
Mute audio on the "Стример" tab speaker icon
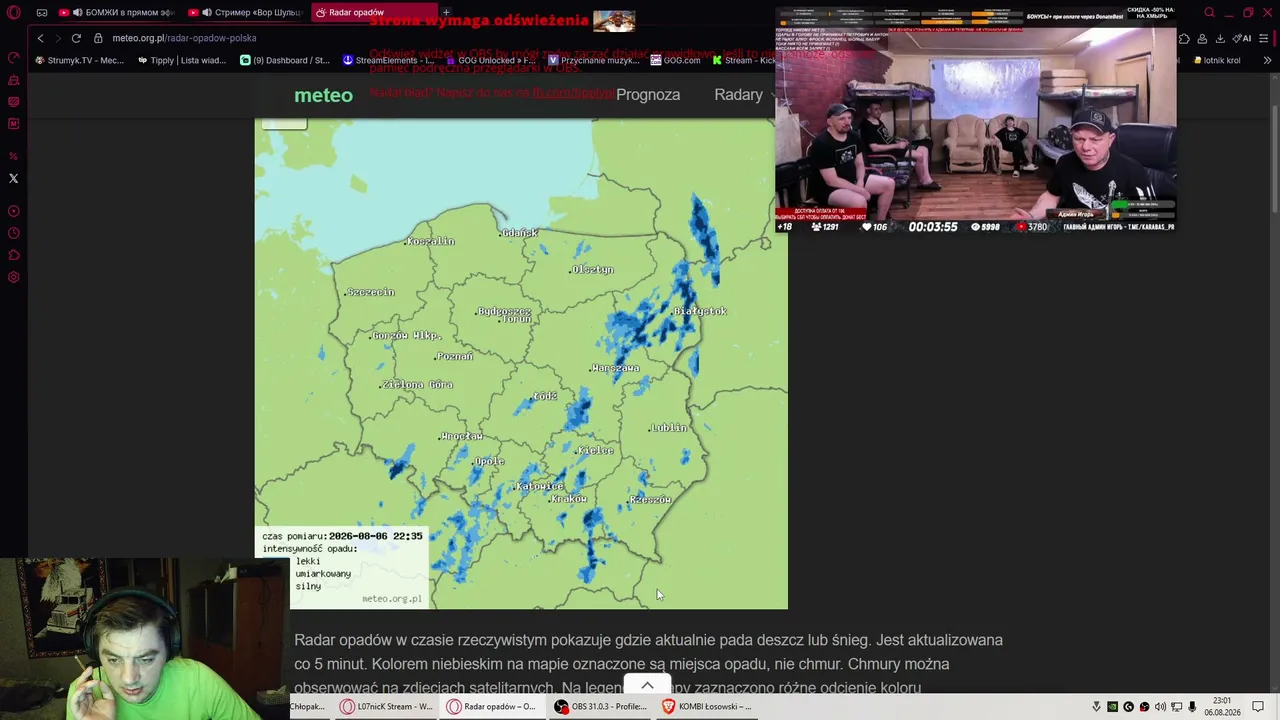coord(207,13)
